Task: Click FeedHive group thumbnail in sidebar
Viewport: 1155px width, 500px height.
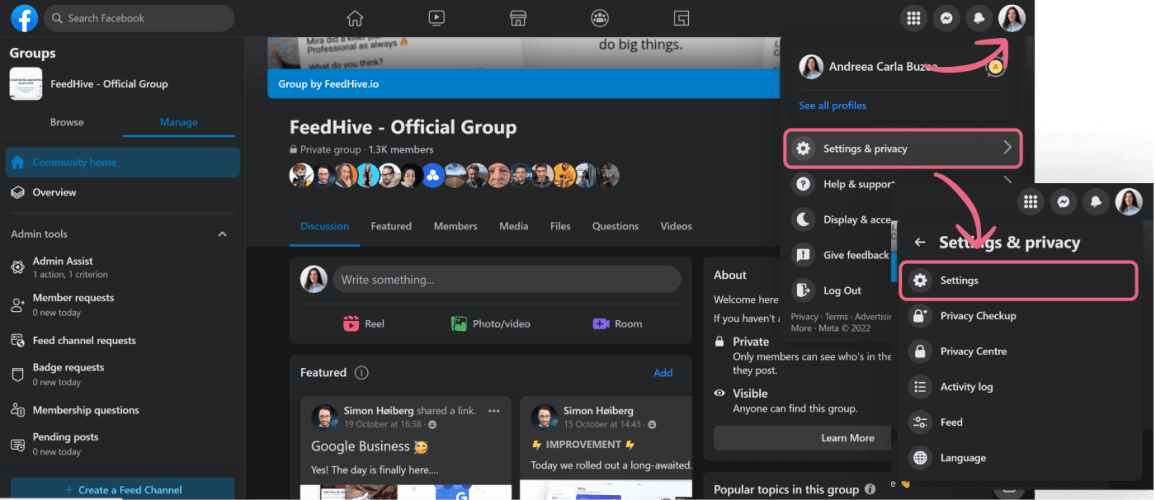Action: [x=26, y=84]
